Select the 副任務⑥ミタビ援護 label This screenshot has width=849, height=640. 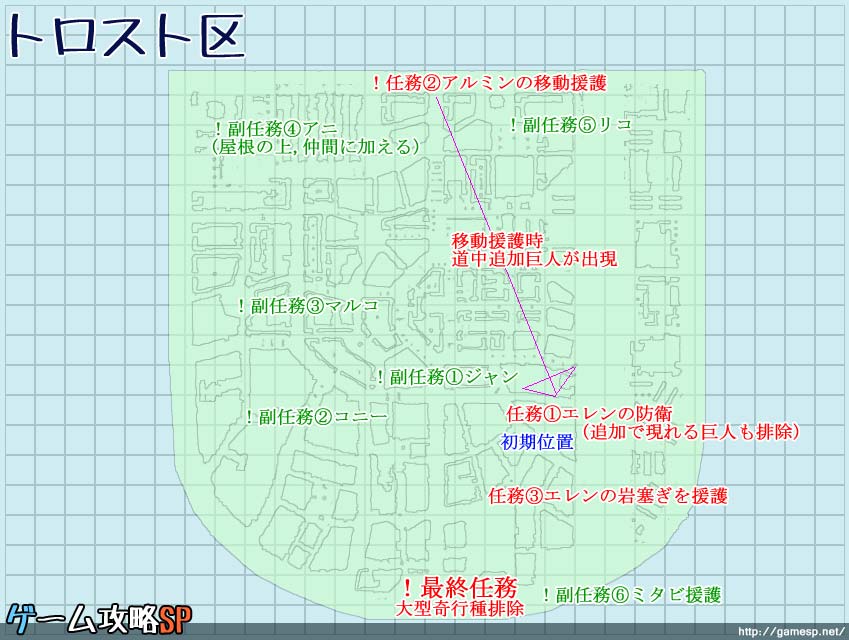point(632,595)
